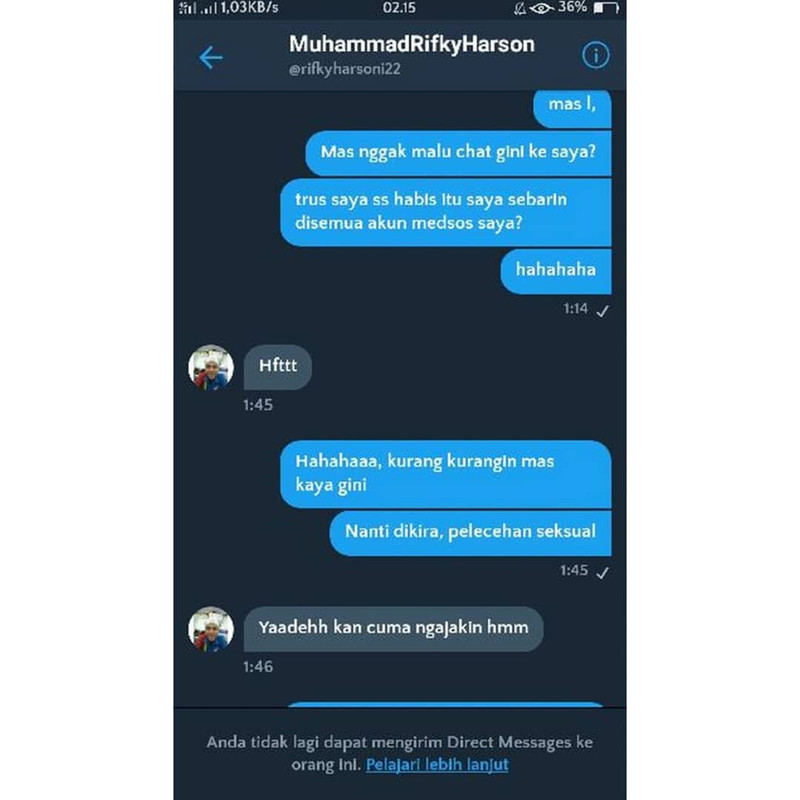The height and width of the screenshot is (800, 800).
Task: Tap the avatar beside the 'Hfttt' message
Action: (211, 367)
